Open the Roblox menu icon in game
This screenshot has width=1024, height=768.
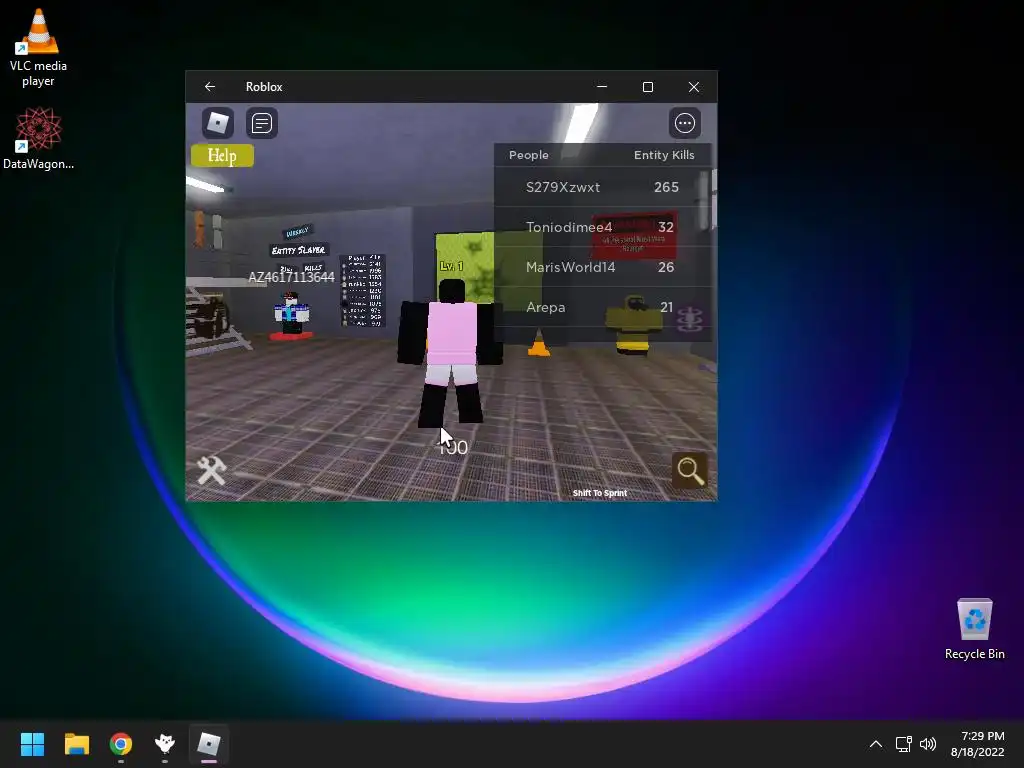pos(217,123)
